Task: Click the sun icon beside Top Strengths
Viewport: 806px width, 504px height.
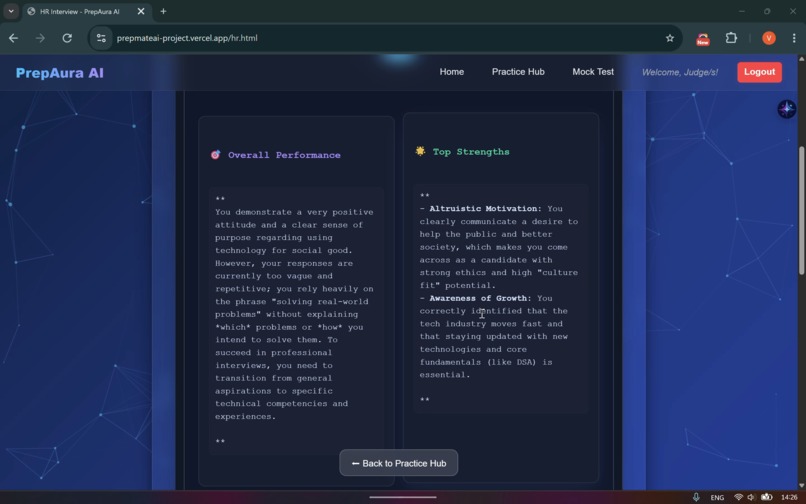Action: (420, 151)
